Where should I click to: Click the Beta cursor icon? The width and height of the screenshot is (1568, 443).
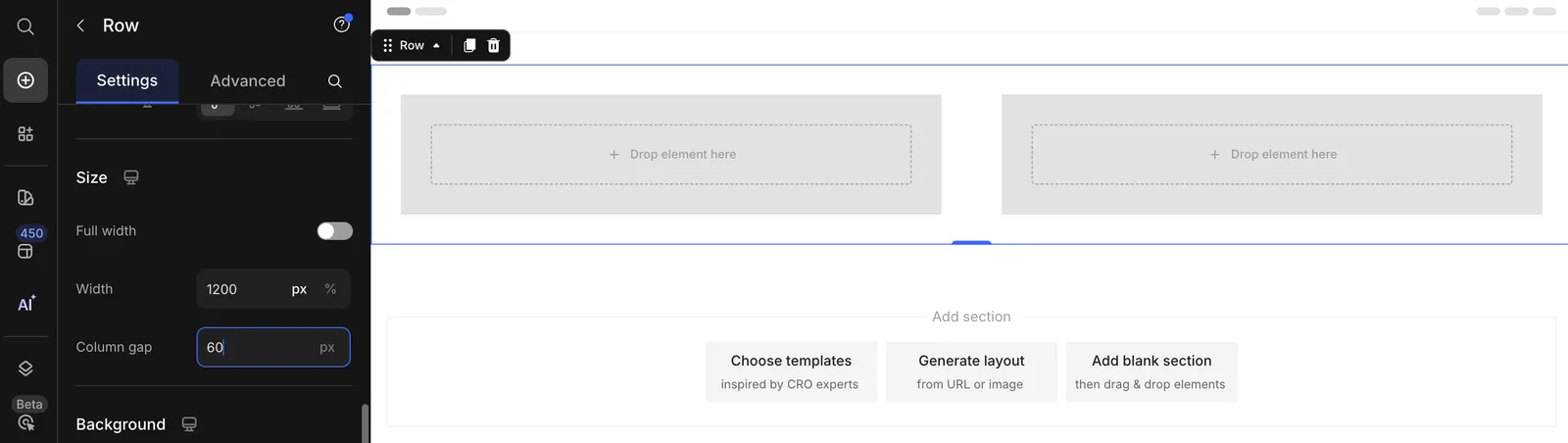tap(25, 422)
